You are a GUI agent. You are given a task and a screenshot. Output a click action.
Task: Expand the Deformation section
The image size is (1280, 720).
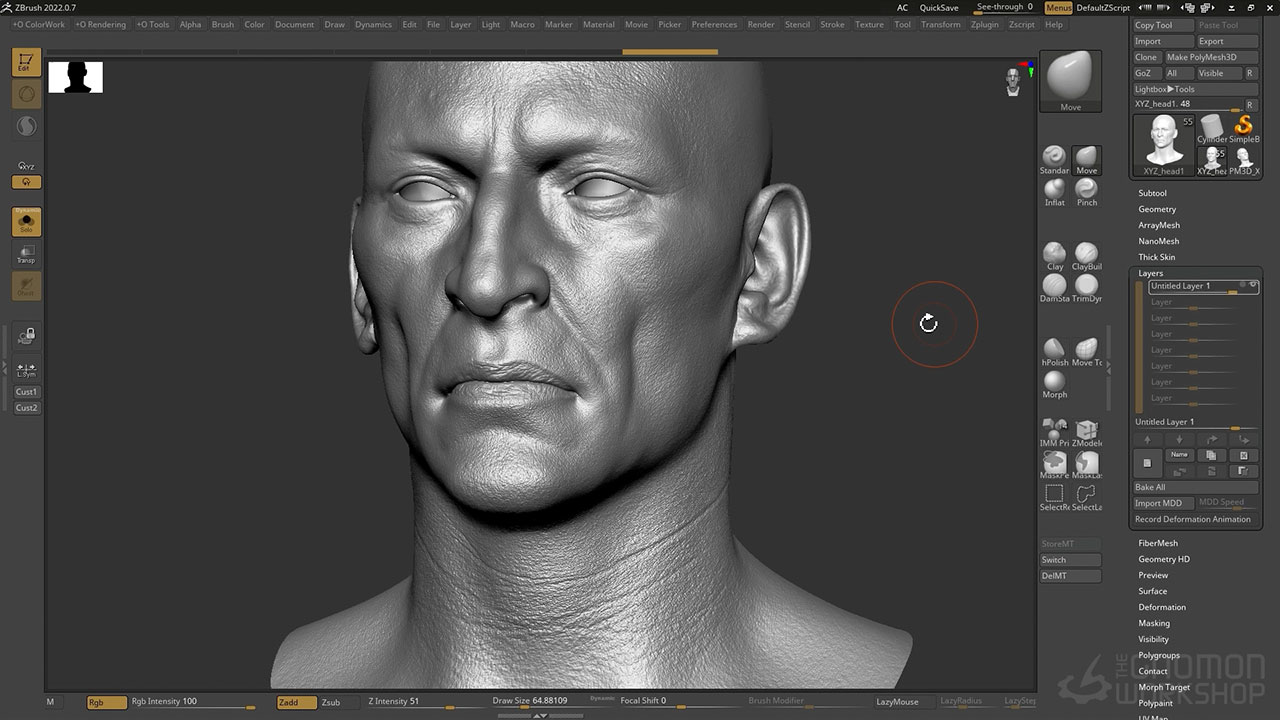(x=1162, y=607)
